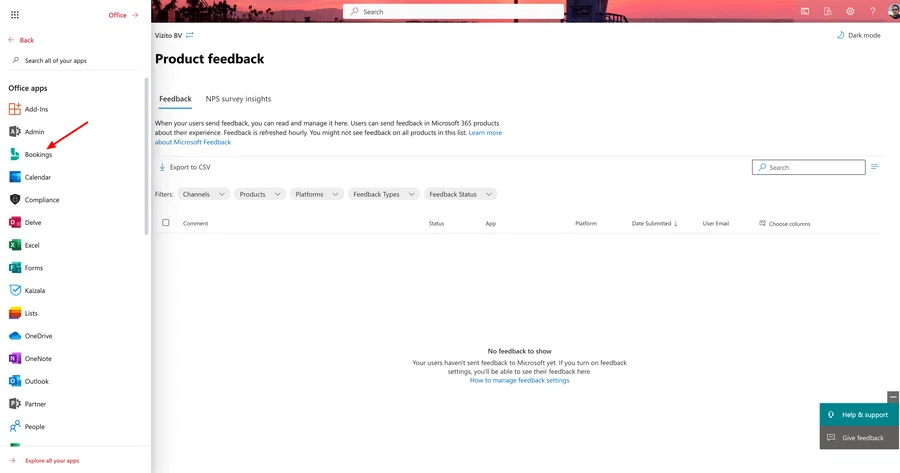Click the app list vertical scrollbar
The height and width of the screenshot is (473, 900).
(146, 156)
